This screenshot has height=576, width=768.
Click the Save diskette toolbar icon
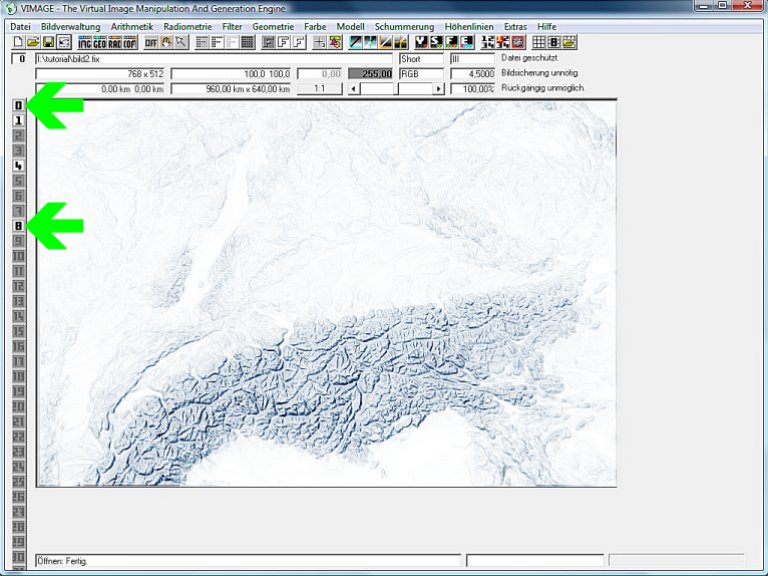pos(47,42)
